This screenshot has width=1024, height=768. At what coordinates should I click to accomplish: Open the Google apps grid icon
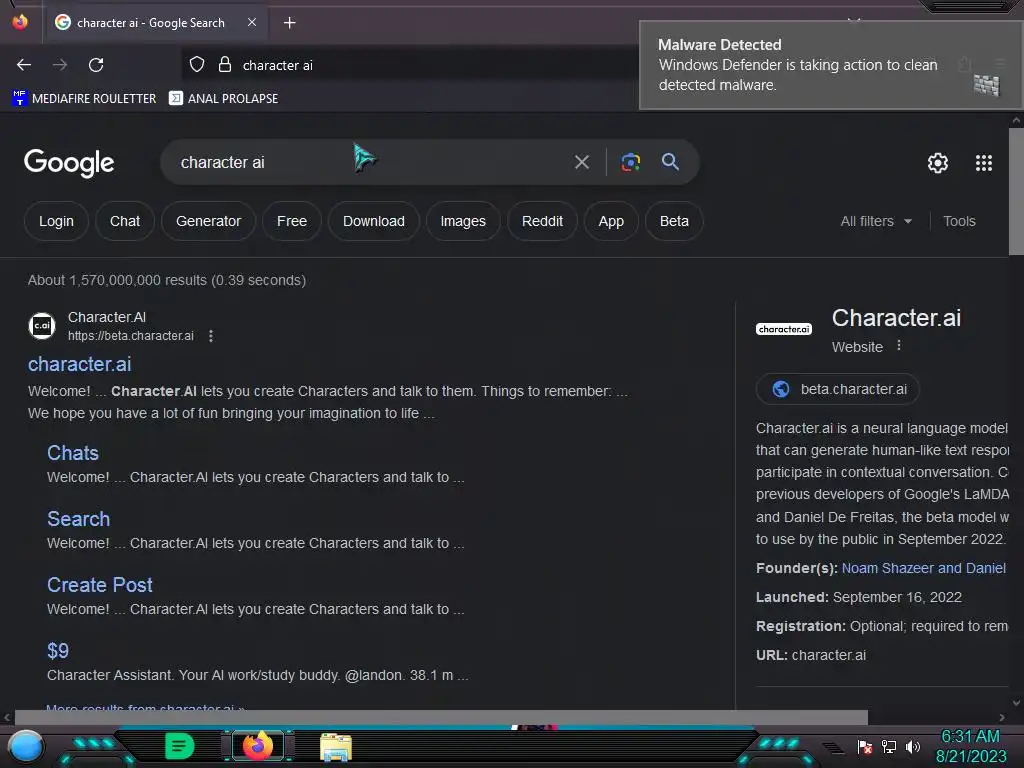[x=984, y=163]
